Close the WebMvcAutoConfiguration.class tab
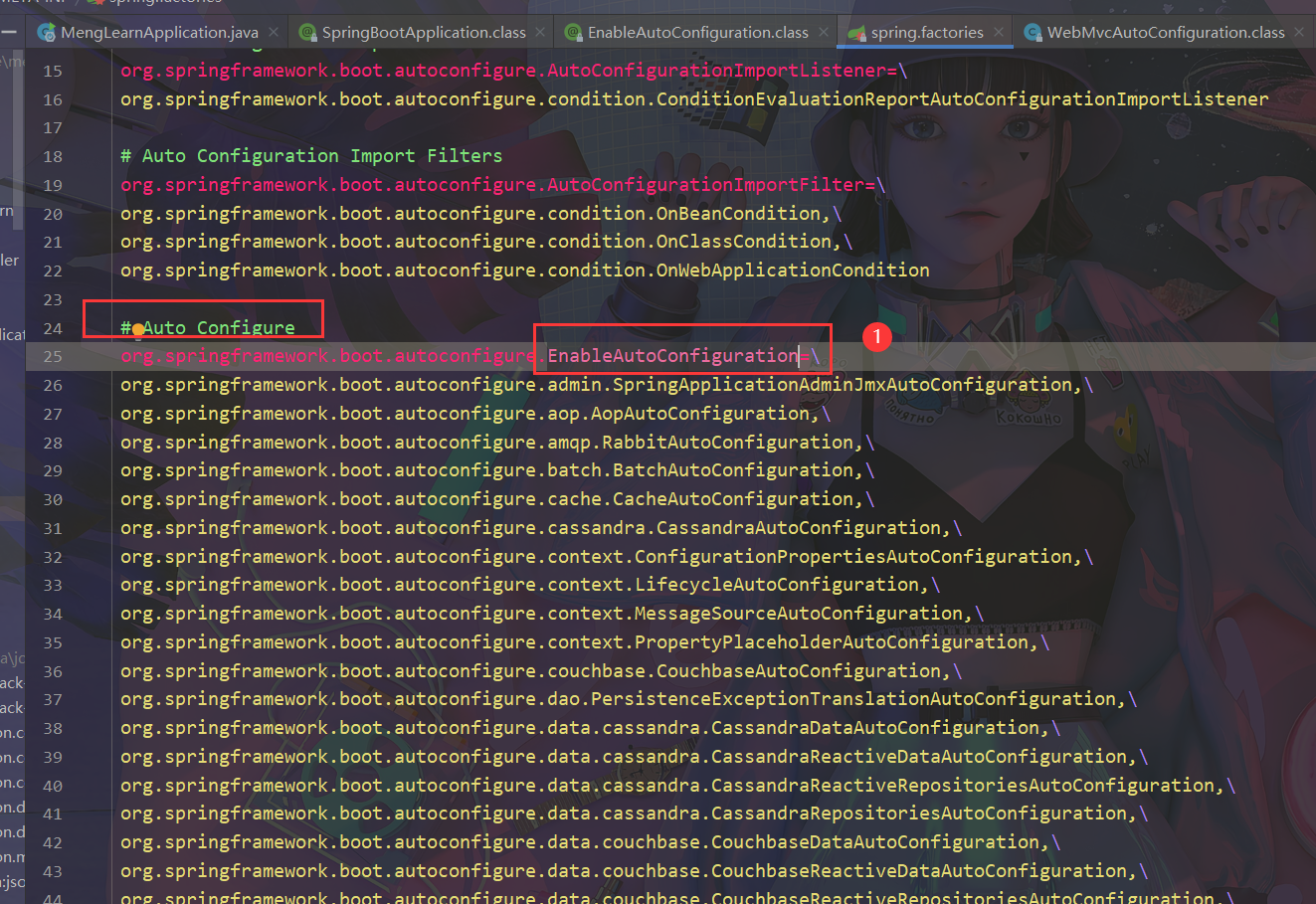Screen dimensions: 1316x904 click(1299, 33)
